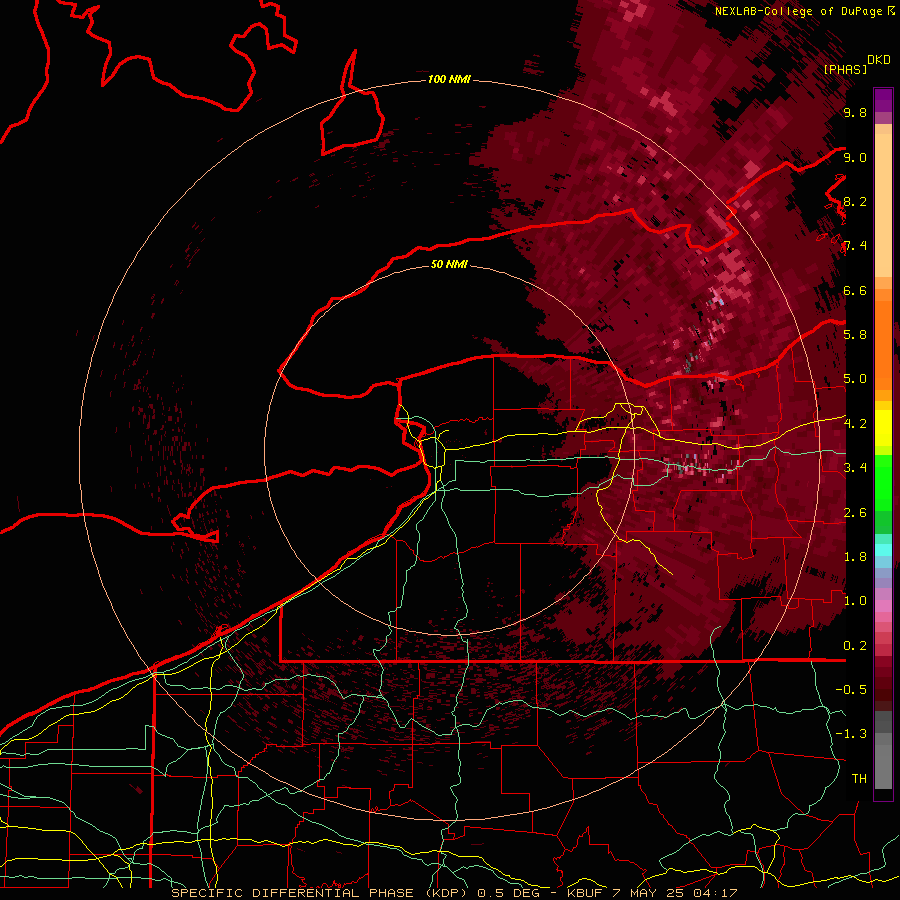Pick the -1.3 value on the scale

(x=851, y=734)
